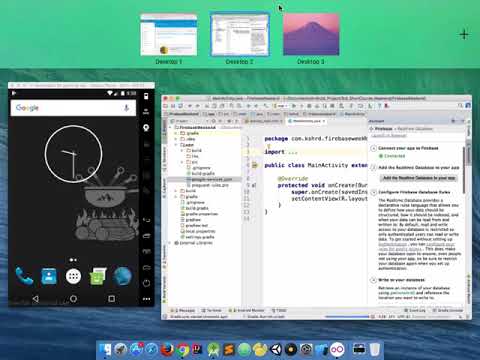Tap the Android Recents square button
The height and width of the screenshot is (360, 480).
(x=112, y=299)
